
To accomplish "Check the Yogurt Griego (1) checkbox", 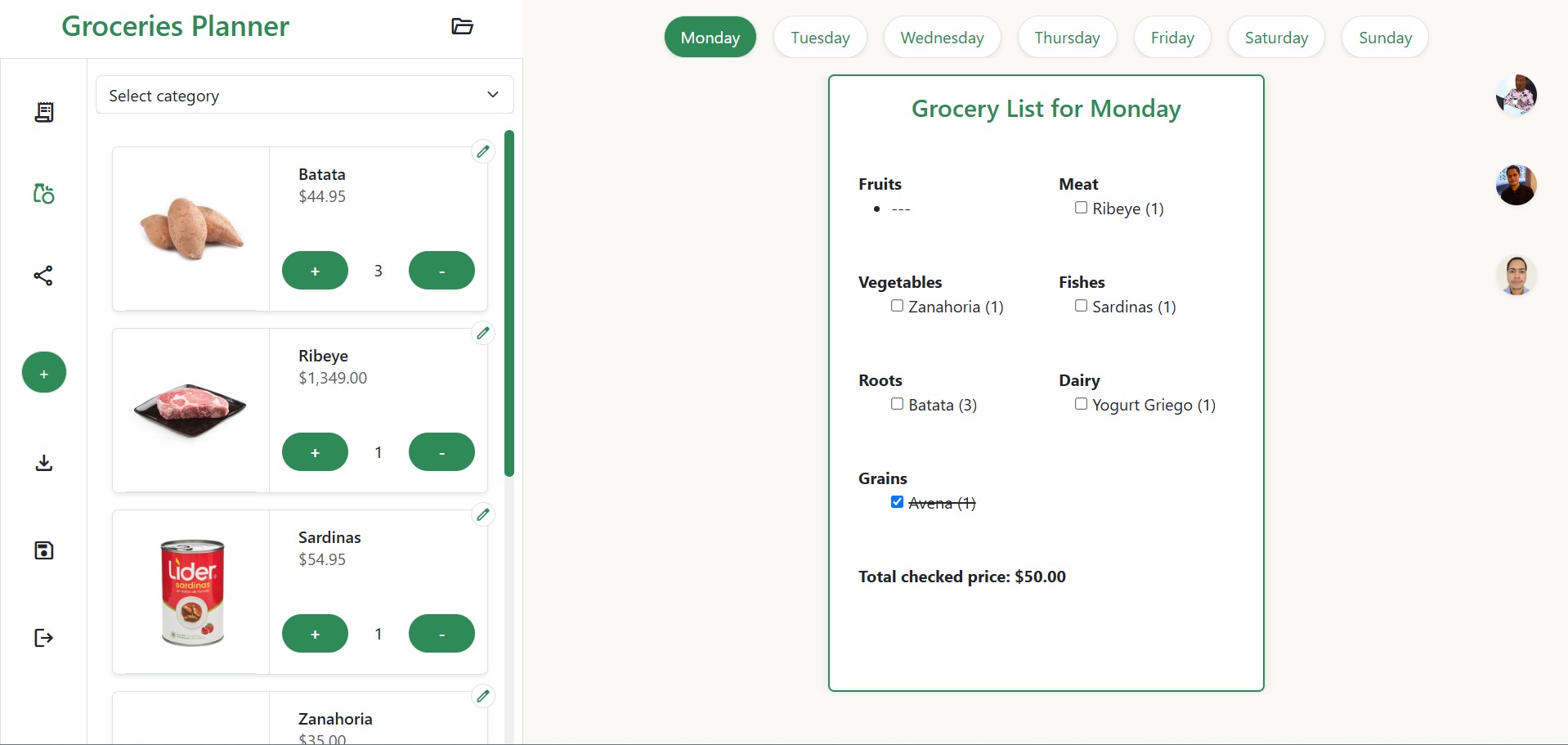I will [x=1081, y=404].
